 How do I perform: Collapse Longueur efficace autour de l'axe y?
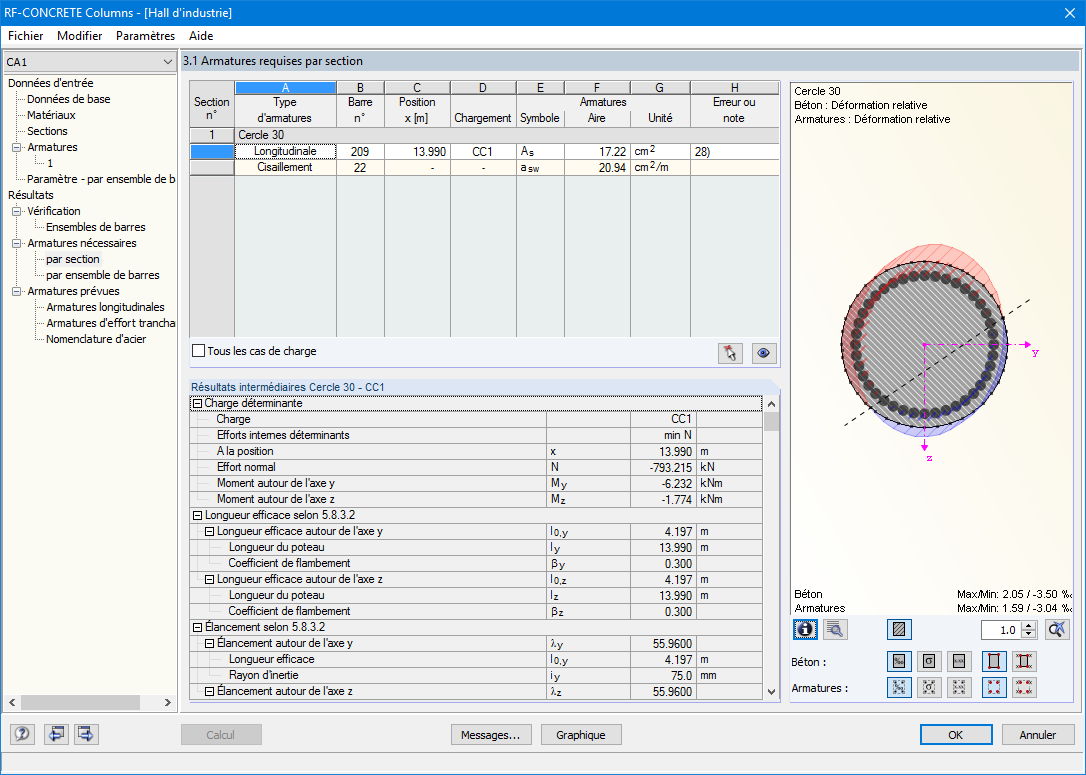(x=209, y=531)
